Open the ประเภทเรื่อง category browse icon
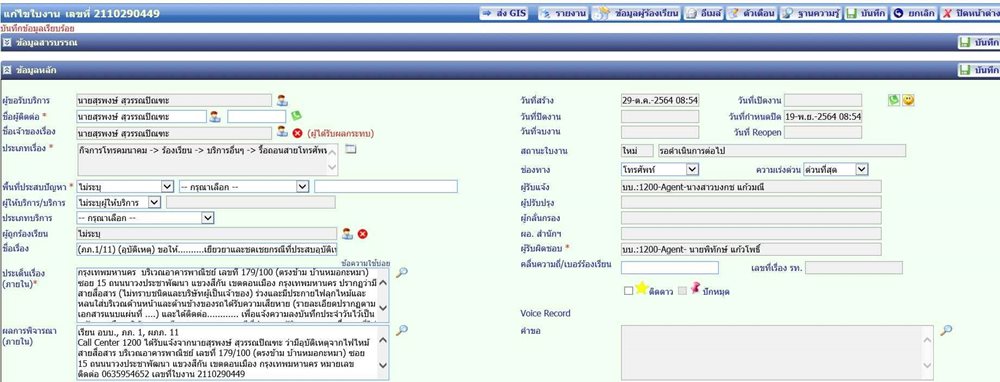 tap(350, 149)
